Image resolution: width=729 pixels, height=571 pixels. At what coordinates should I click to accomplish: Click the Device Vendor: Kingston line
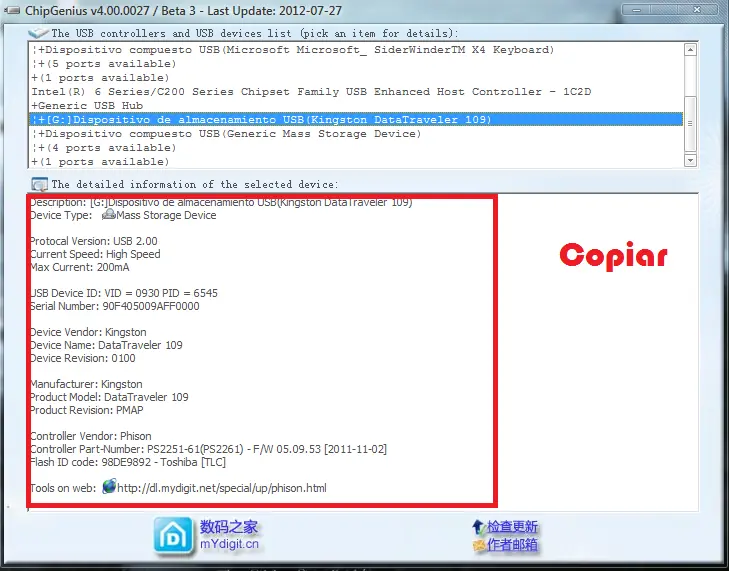point(88,332)
